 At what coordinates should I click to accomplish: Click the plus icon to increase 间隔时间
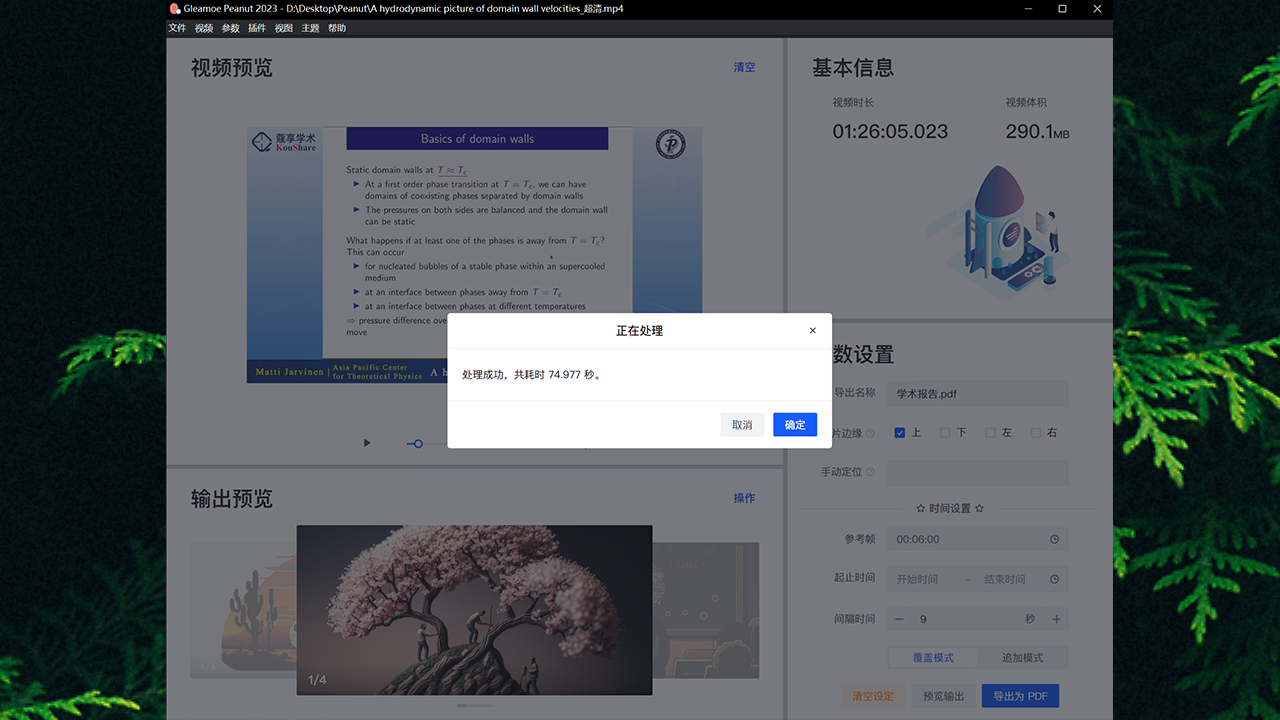pos(1055,618)
